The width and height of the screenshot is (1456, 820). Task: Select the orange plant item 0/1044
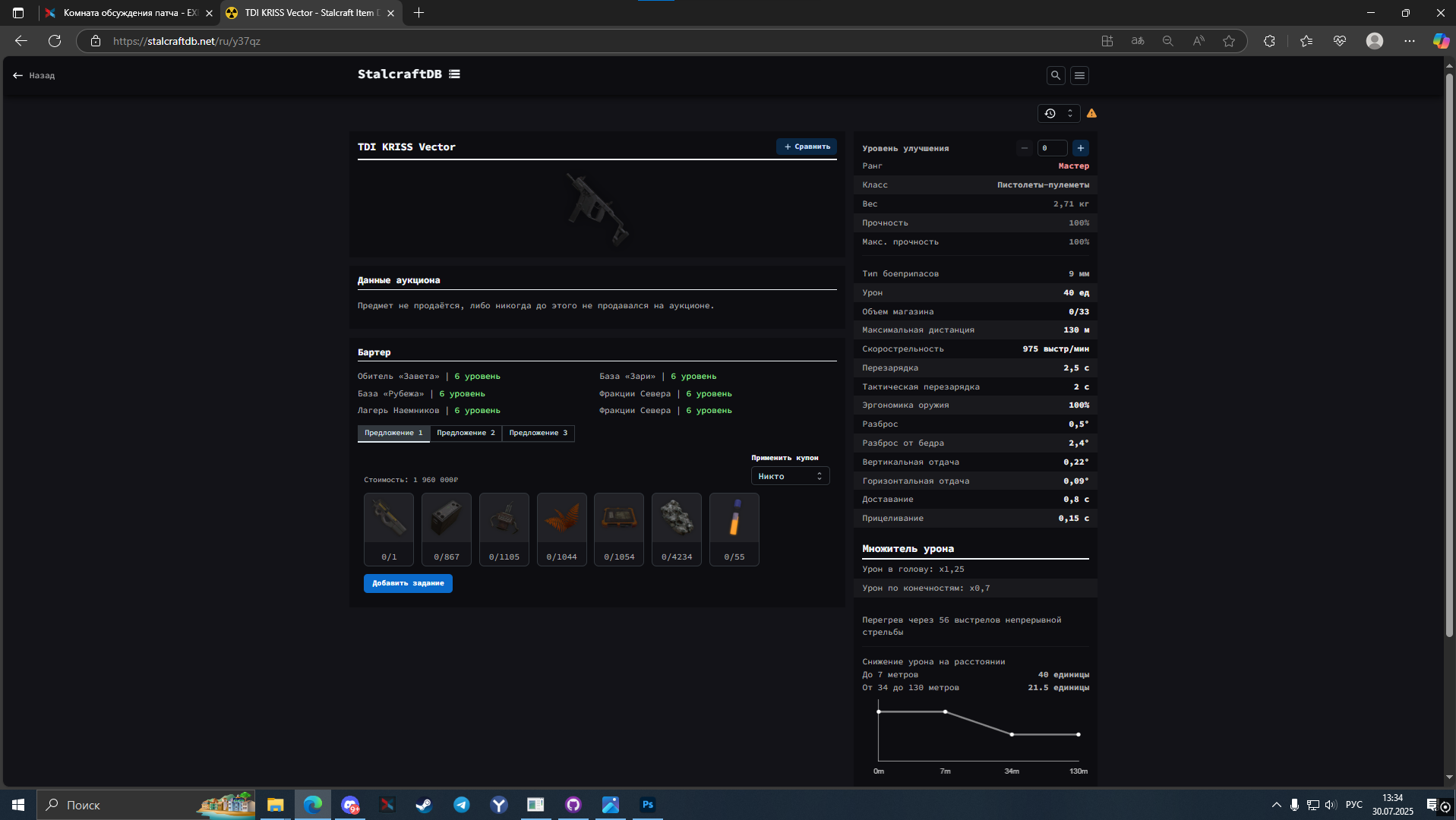562,529
